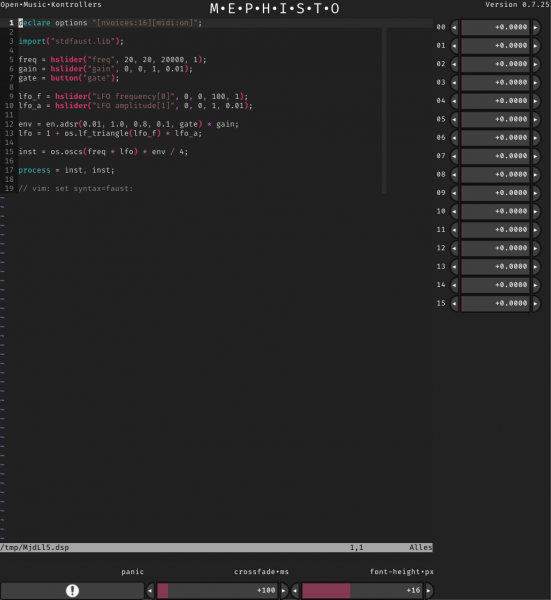Increase control 11 with right arrow
The height and width of the screenshot is (600, 551).
click(x=536, y=229)
